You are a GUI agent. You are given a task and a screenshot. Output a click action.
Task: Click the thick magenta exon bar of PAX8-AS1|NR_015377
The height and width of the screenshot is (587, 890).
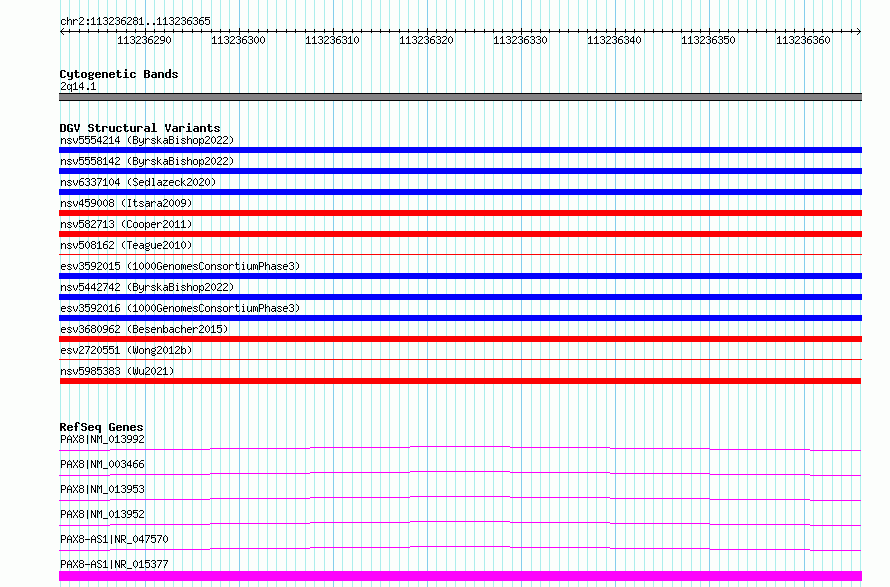(x=460, y=576)
